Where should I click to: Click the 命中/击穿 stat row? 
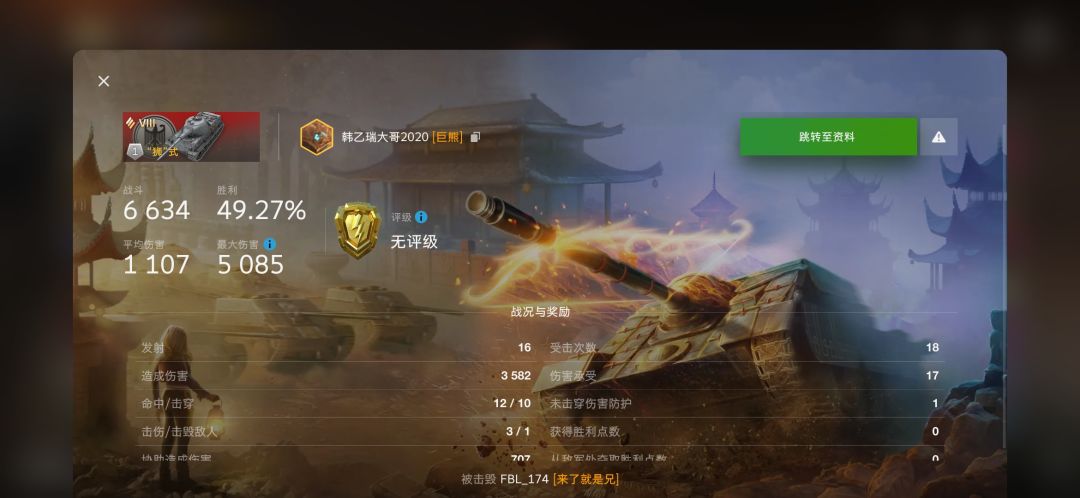coord(336,403)
